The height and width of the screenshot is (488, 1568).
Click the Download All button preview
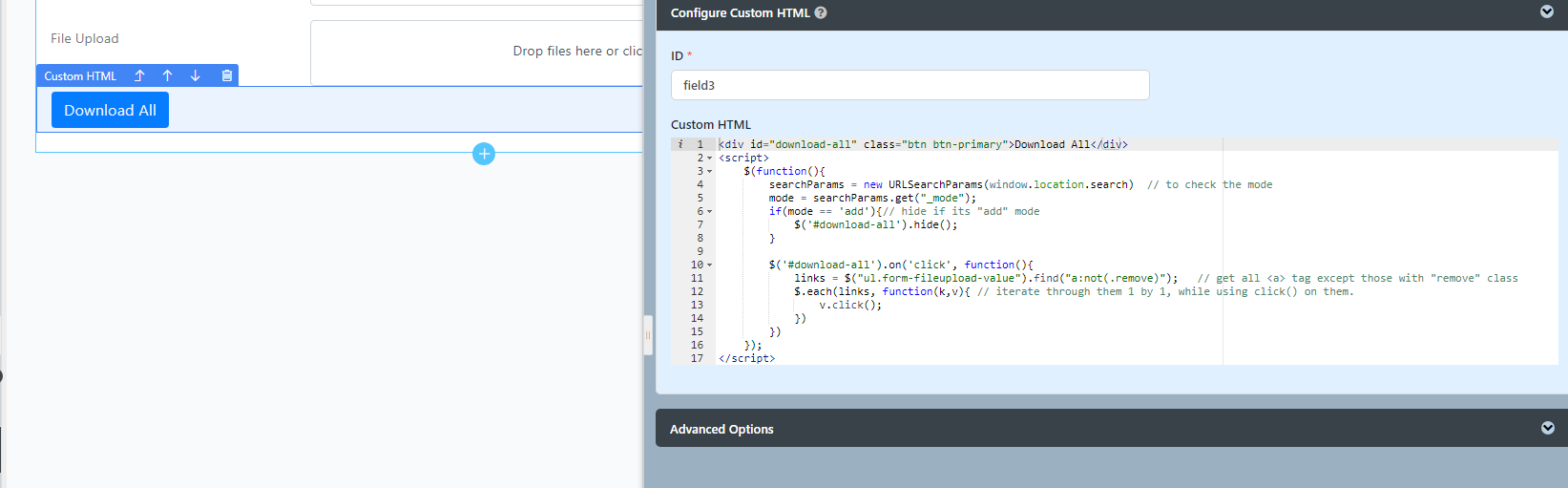pyautogui.click(x=110, y=110)
